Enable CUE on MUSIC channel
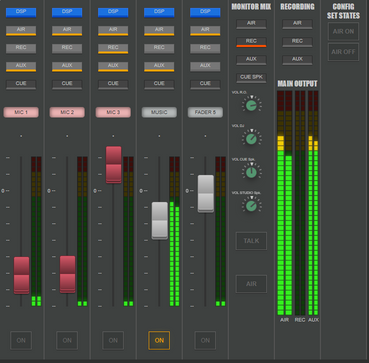The width and height of the screenshot is (369, 363). [159, 84]
